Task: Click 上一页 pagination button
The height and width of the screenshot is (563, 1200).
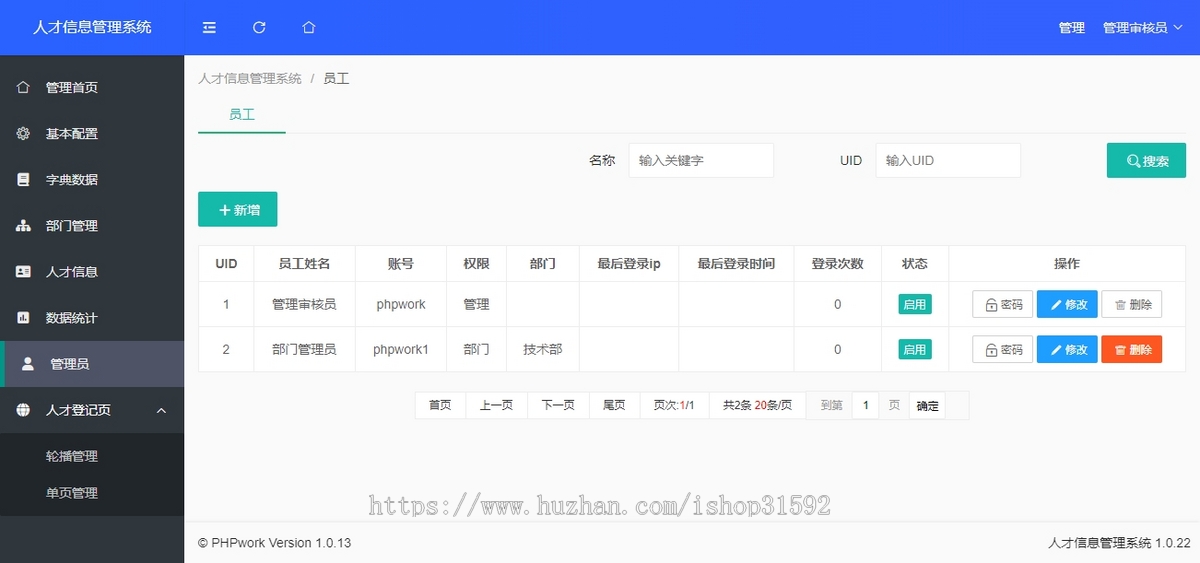Action: (496, 405)
